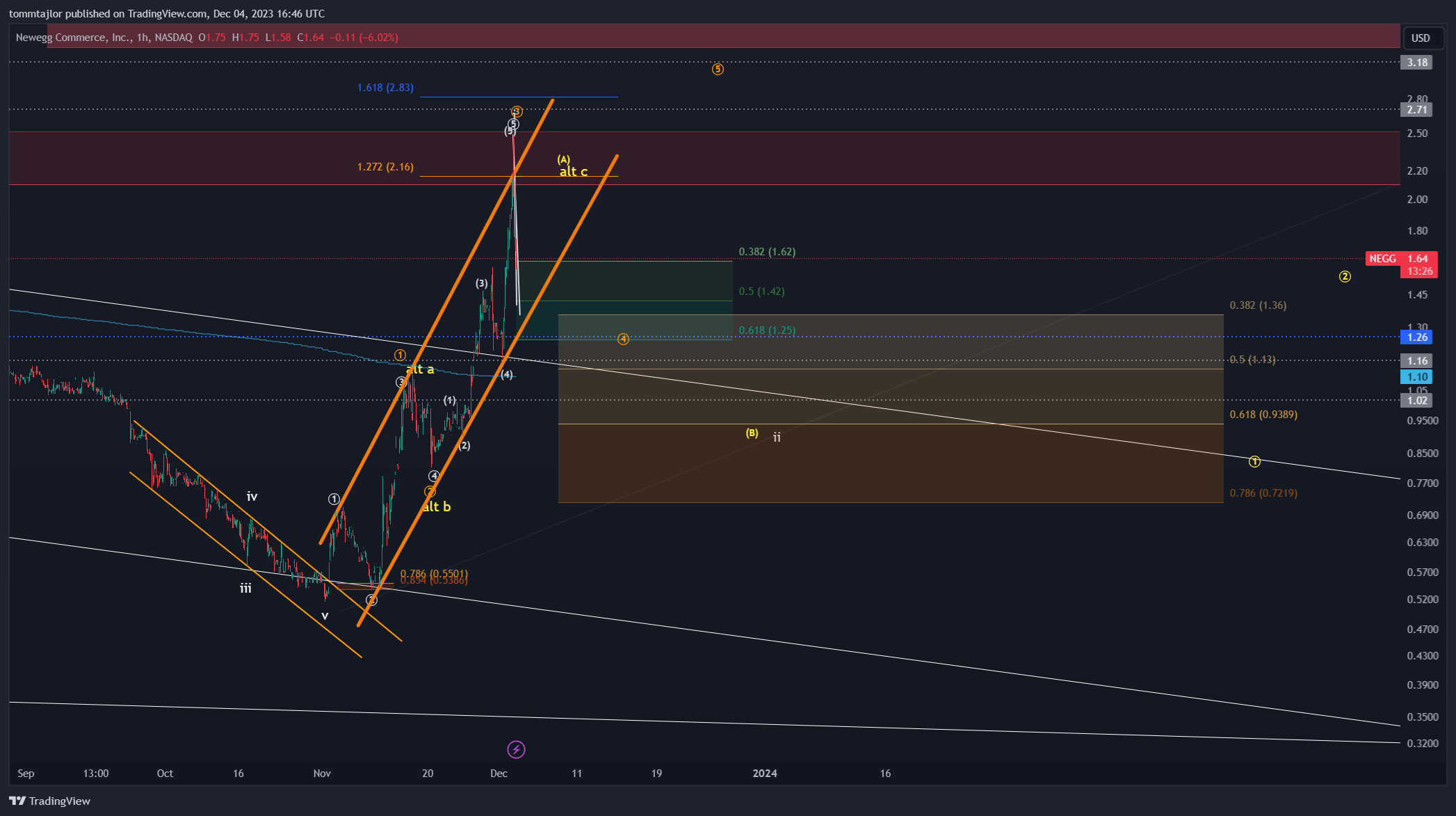Click the 2024 date axis label
Image resolution: width=1456 pixels, height=816 pixels.
(765, 773)
